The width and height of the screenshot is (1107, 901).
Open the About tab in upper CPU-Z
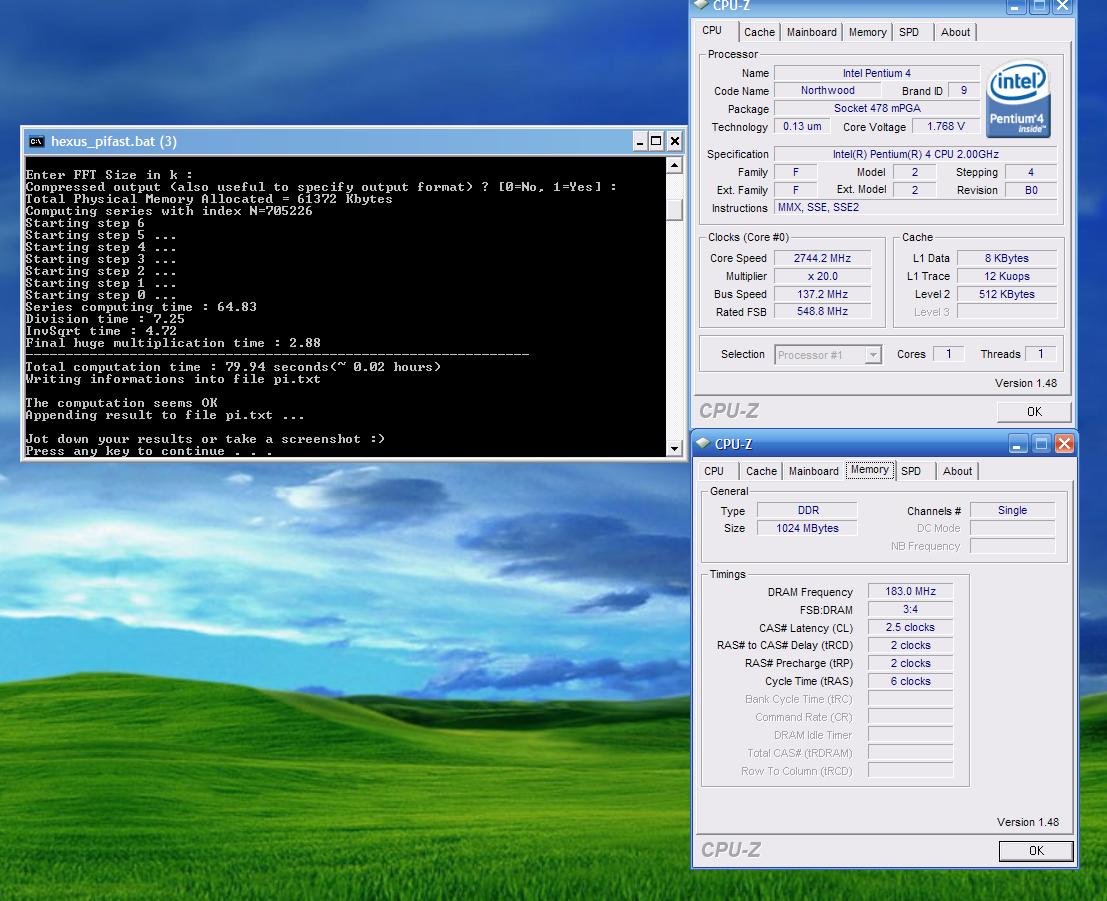click(x=955, y=32)
